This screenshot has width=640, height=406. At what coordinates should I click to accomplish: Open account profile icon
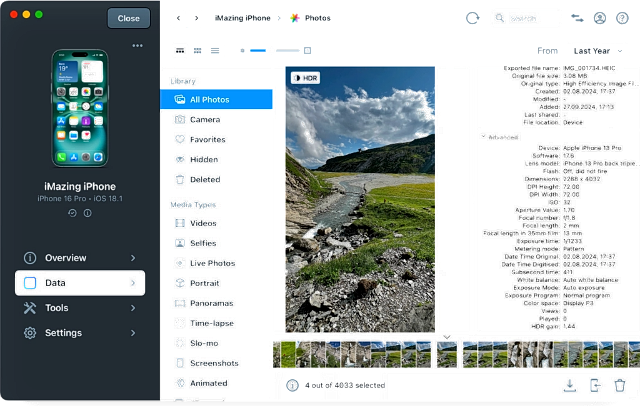point(600,18)
